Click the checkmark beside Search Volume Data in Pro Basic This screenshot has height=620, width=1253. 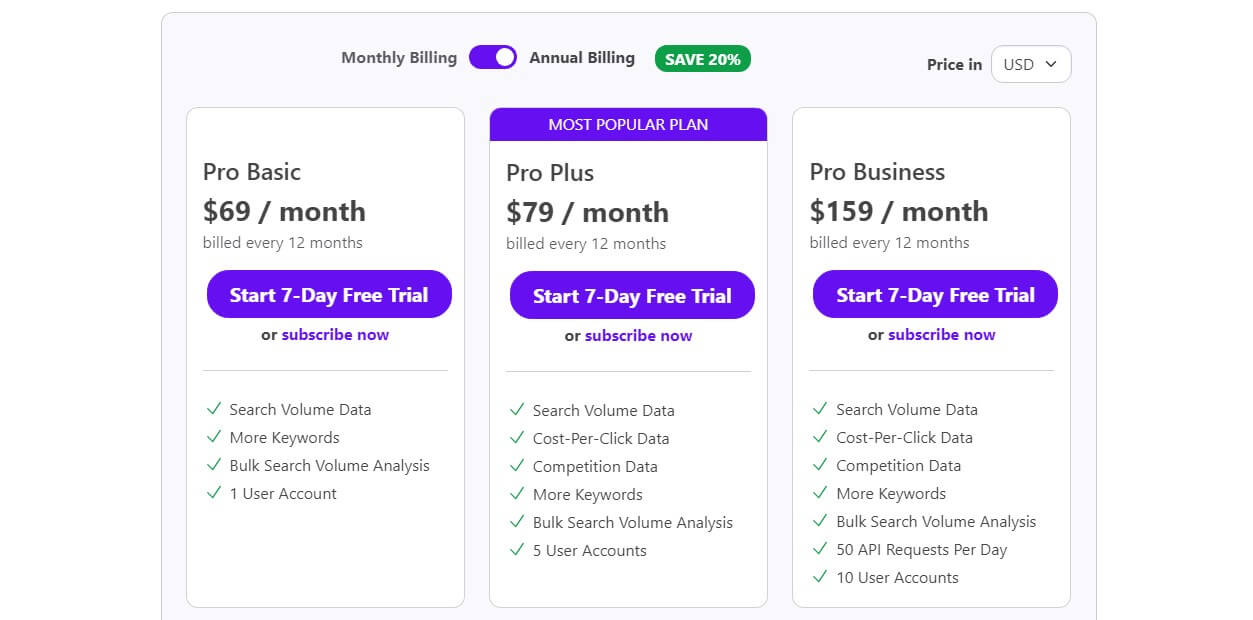214,409
